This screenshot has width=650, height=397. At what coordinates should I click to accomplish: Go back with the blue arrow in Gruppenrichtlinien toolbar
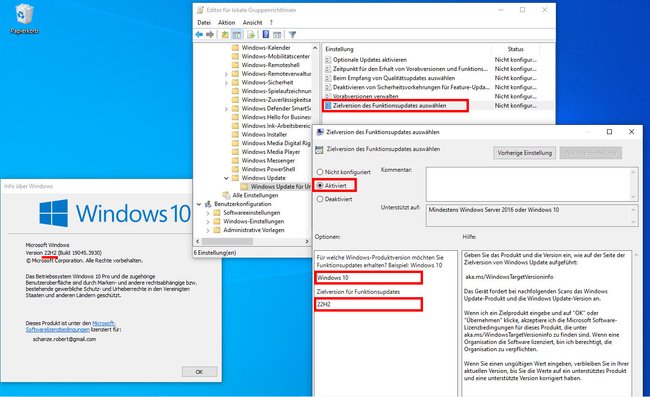coord(199,34)
